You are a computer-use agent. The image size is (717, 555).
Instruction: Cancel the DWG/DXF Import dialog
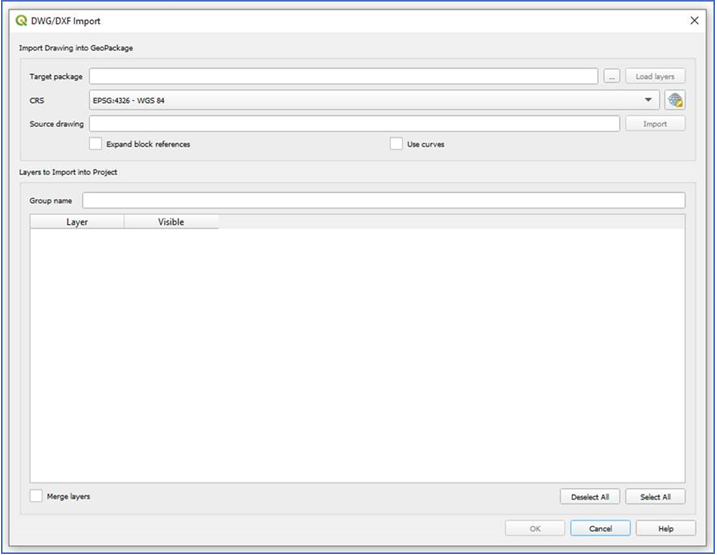[600, 528]
